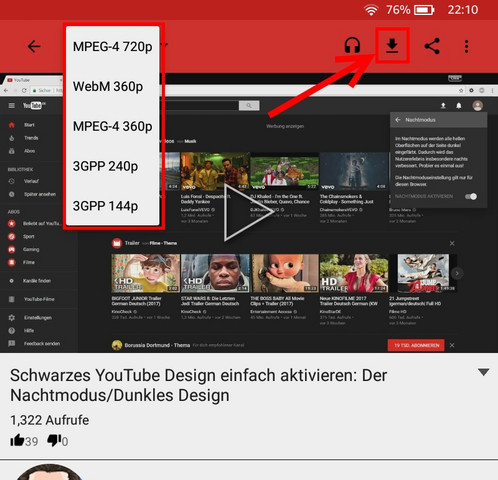This screenshot has width=498, height=480.
Task: Pick the MPEG-4 360p entry
Action: click(x=113, y=126)
